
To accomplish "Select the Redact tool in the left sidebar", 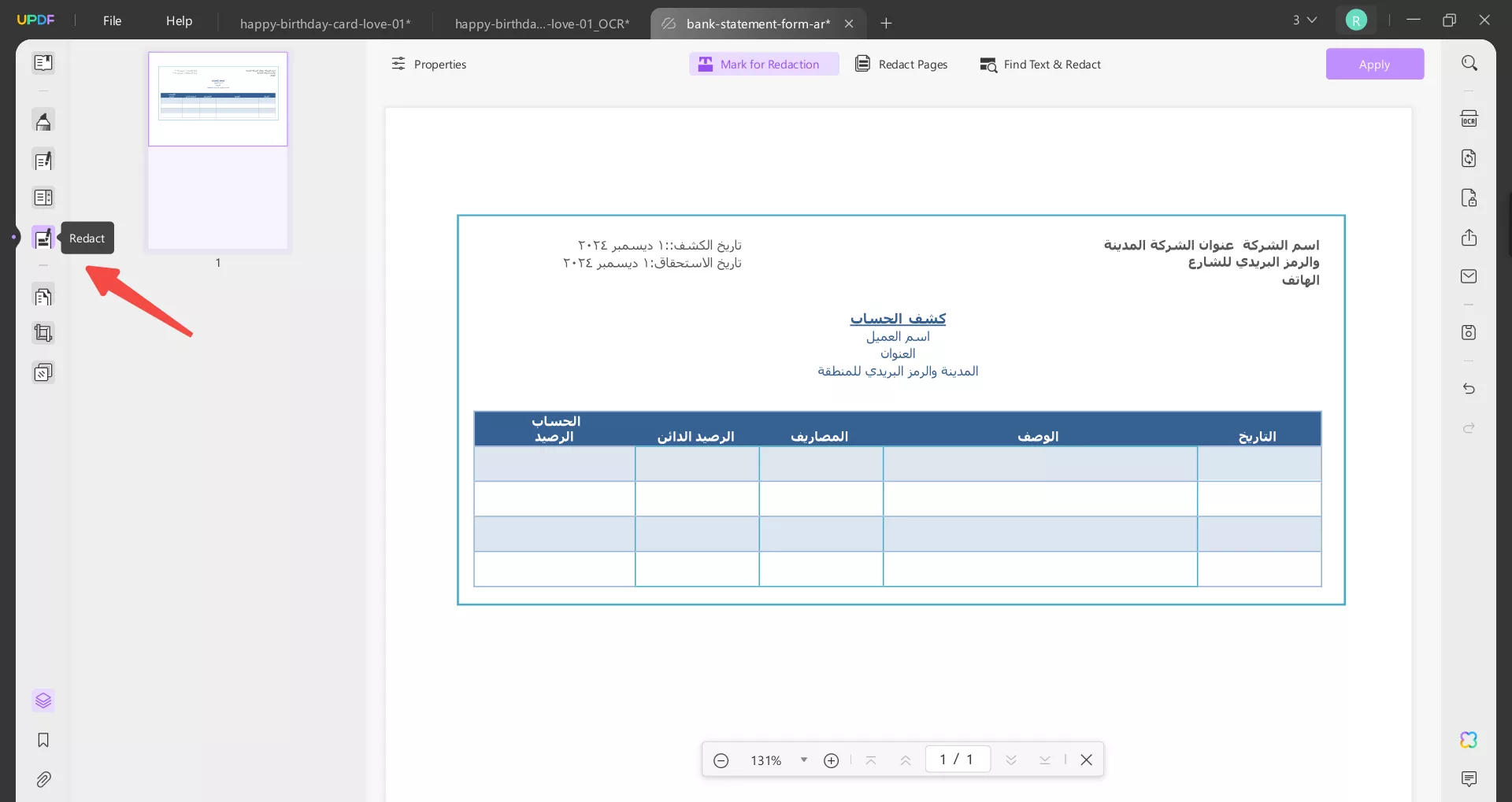I will tap(43, 238).
